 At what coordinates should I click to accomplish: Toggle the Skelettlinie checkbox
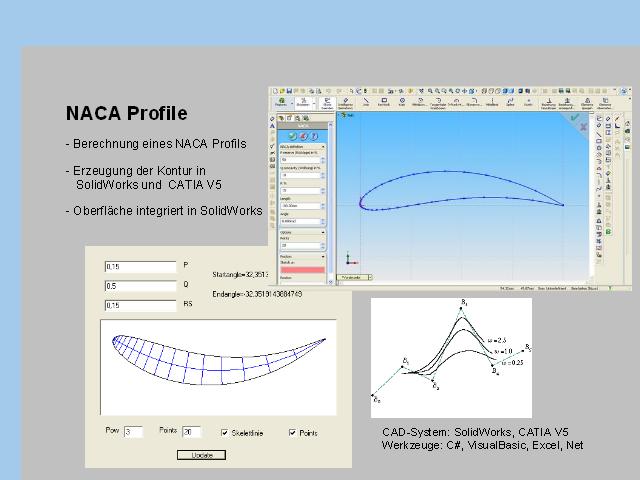pos(224,433)
